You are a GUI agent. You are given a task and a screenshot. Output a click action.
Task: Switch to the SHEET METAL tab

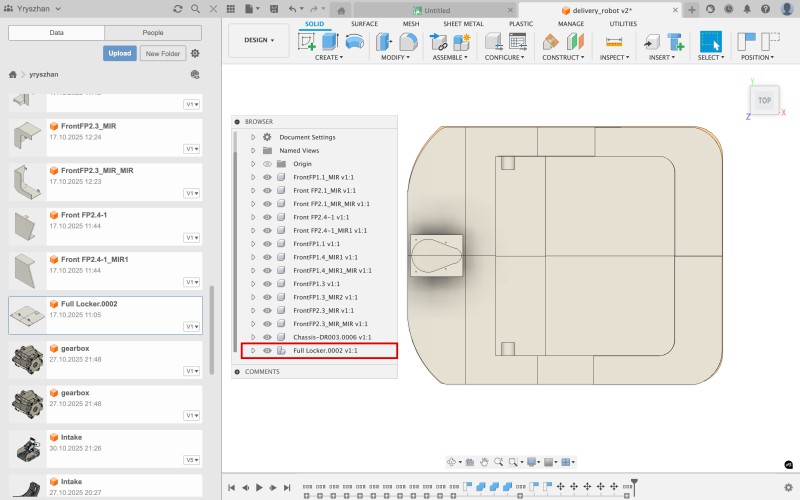[463, 23]
